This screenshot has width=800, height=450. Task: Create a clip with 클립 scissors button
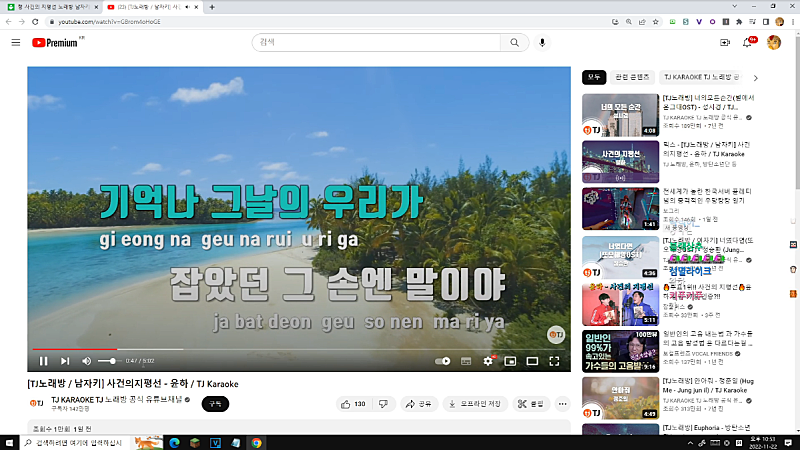[x=531, y=404]
